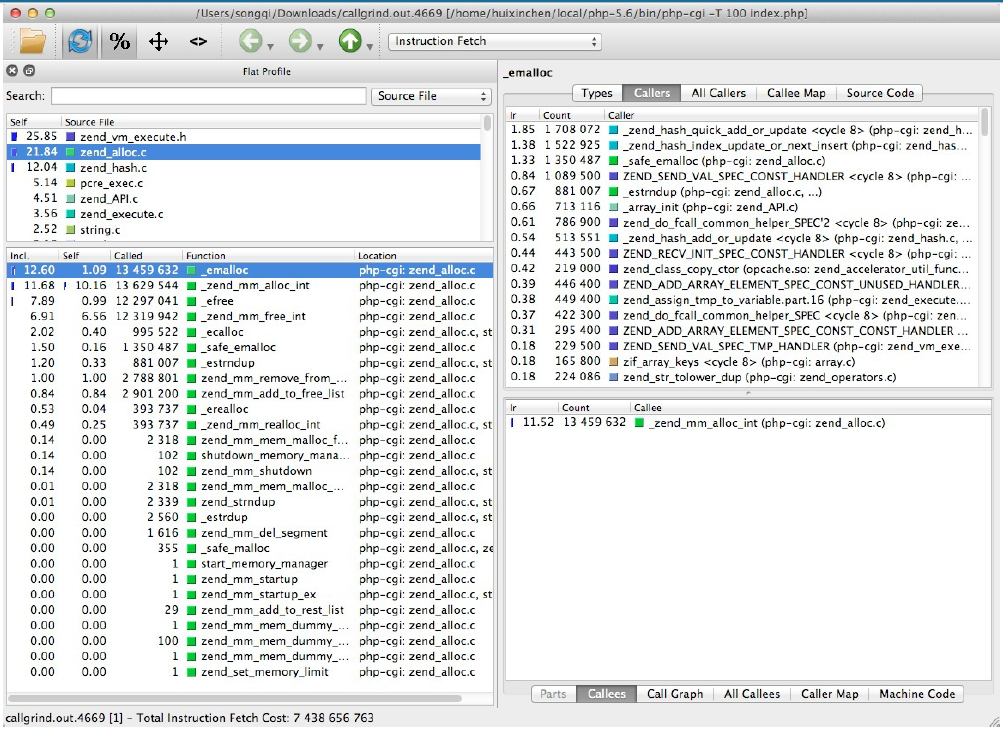Sort the callers list by Caller column

[791, 115]
